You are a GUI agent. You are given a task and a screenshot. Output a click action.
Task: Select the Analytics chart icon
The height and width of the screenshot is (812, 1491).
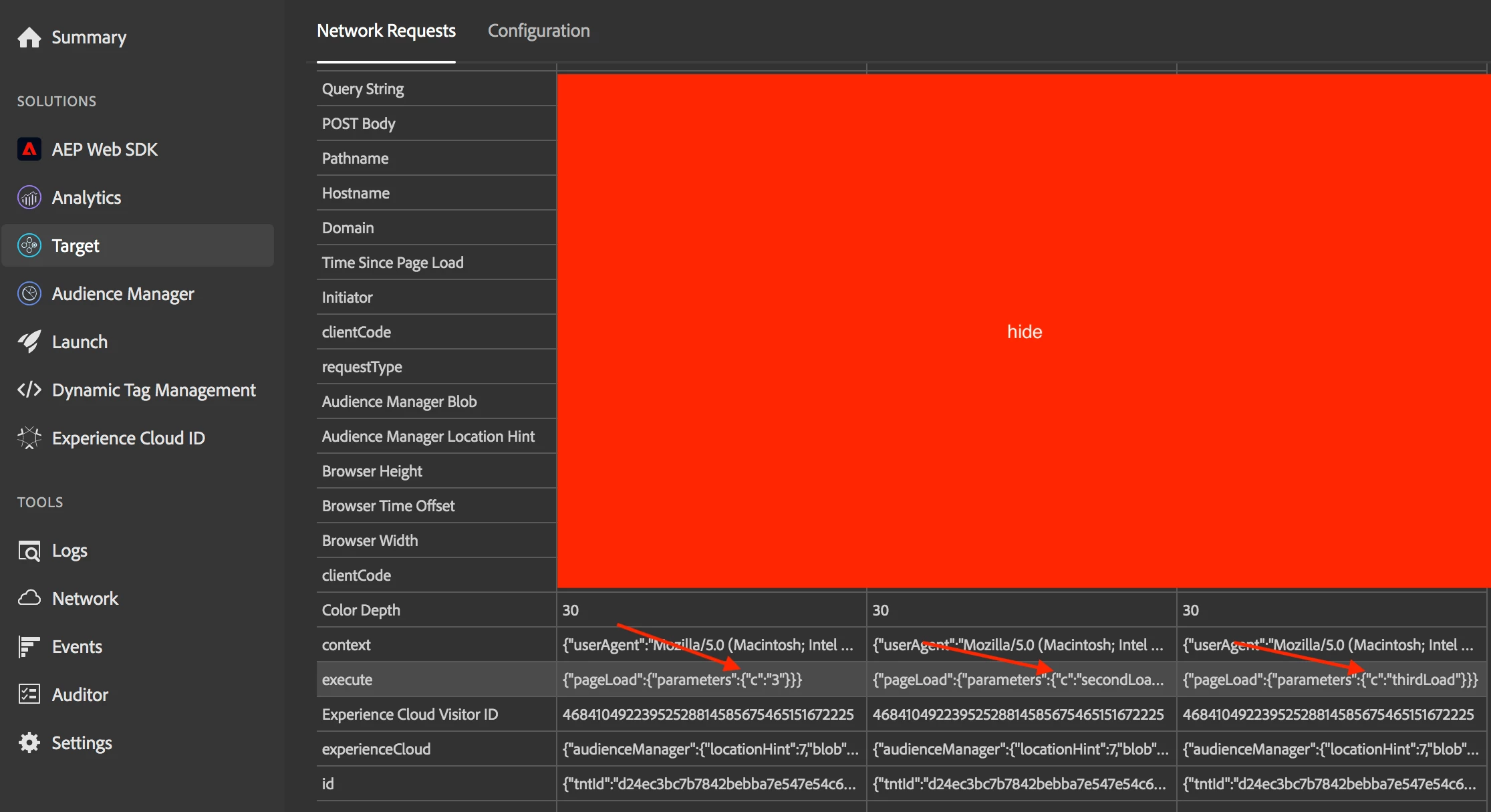29,197
